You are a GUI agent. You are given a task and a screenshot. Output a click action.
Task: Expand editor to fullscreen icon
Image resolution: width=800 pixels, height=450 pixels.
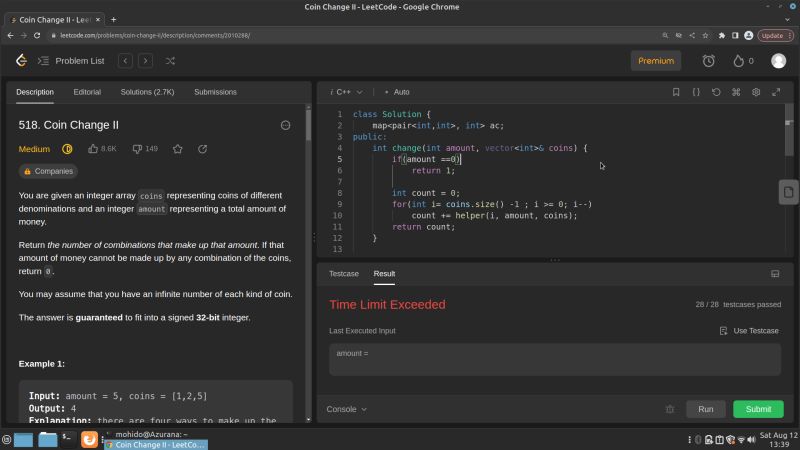(x=776, y=92)
